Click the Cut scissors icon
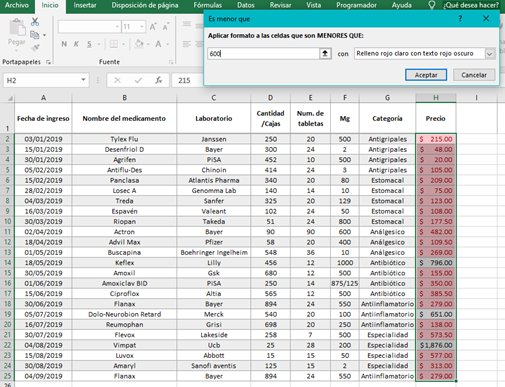 [35, 22]
